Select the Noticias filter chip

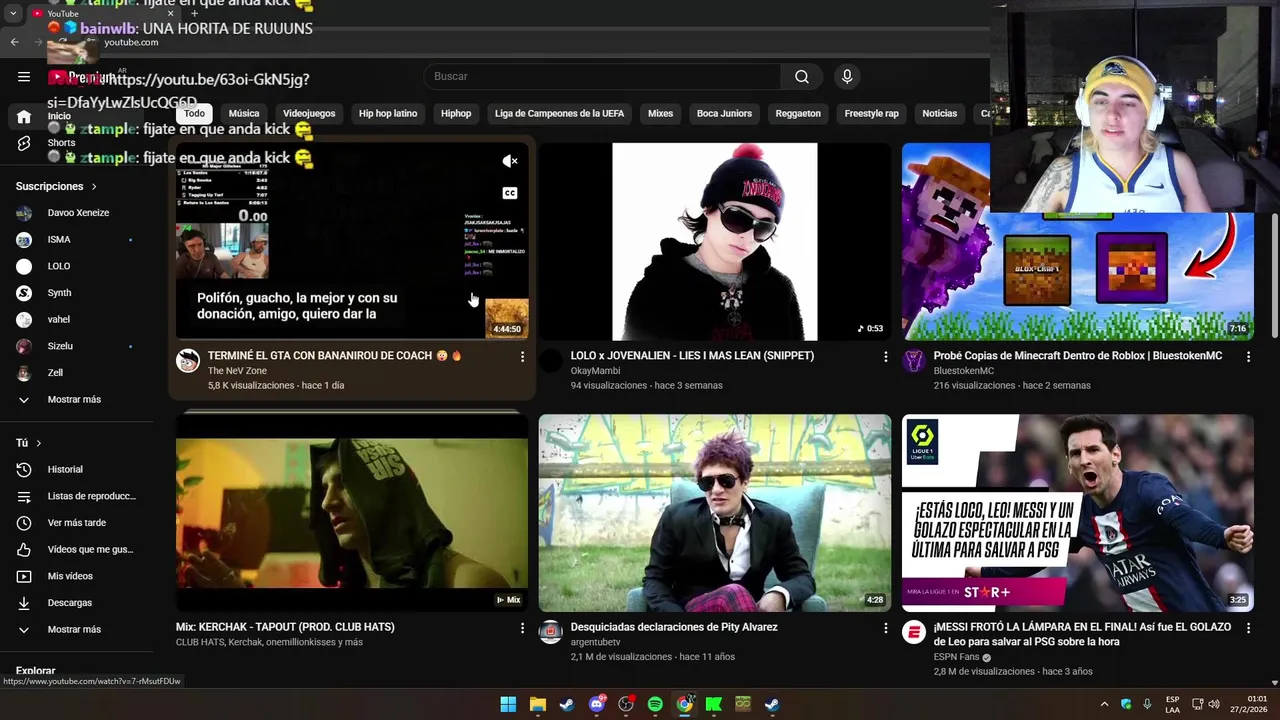coord(939,114)
